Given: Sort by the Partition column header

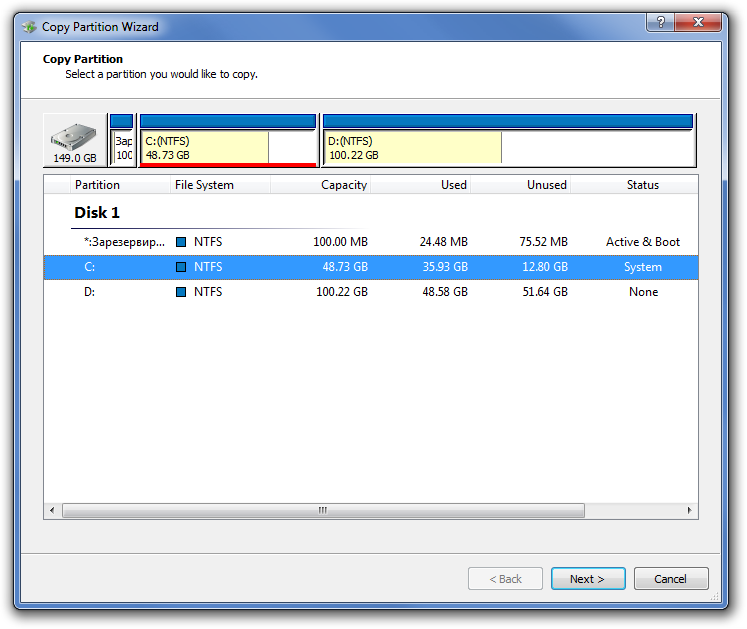Looking at the screenshot, I should tap(97, 185).
